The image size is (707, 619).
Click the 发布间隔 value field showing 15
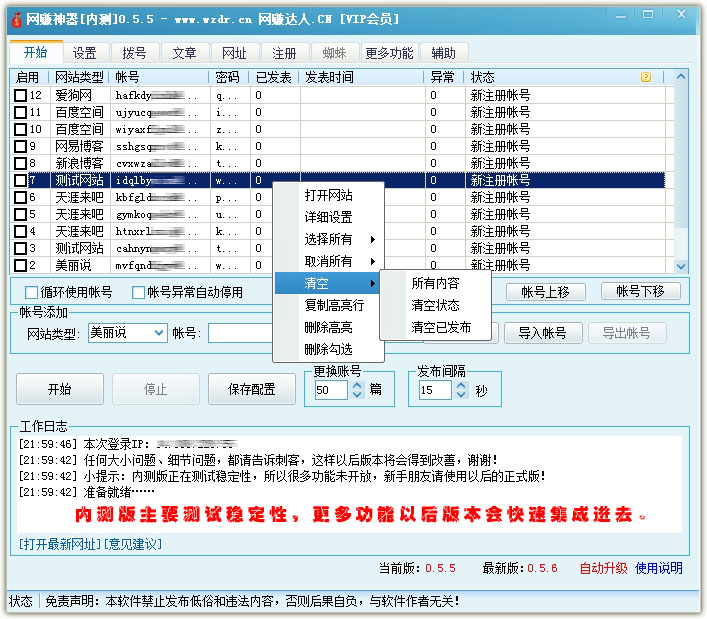point(436,390)
